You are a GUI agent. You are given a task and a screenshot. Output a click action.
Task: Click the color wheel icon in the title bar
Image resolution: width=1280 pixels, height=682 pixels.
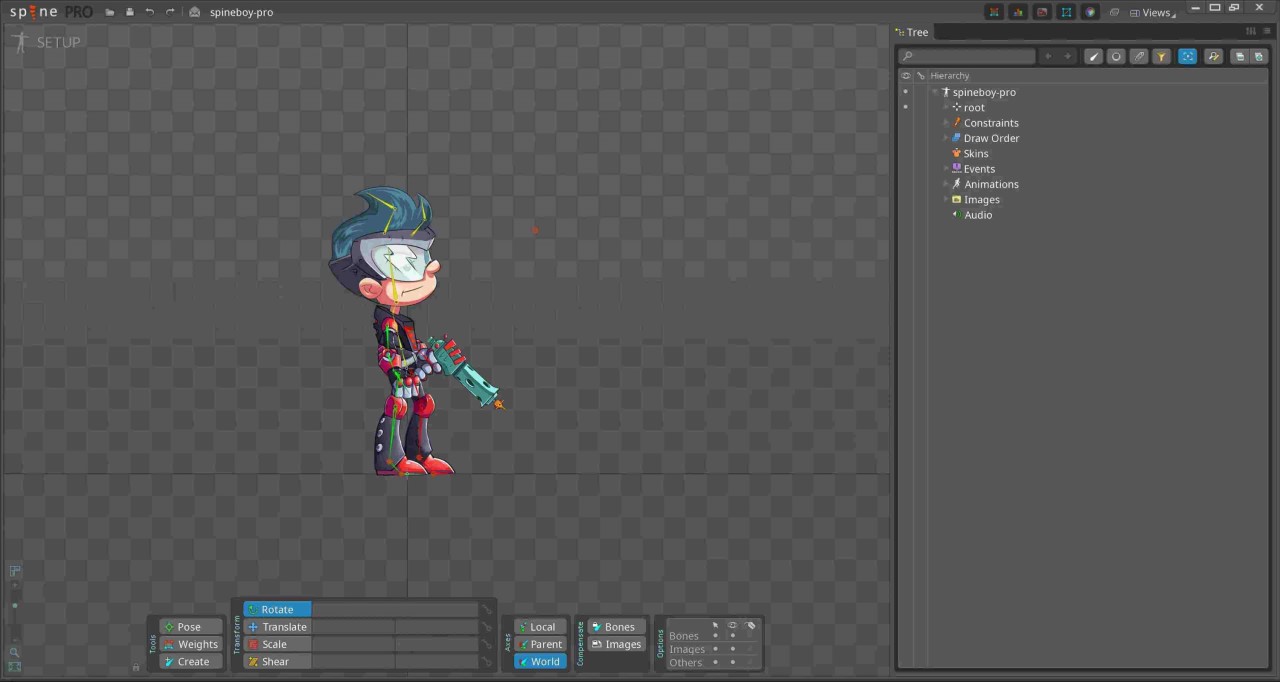[x=1090, y=12]
